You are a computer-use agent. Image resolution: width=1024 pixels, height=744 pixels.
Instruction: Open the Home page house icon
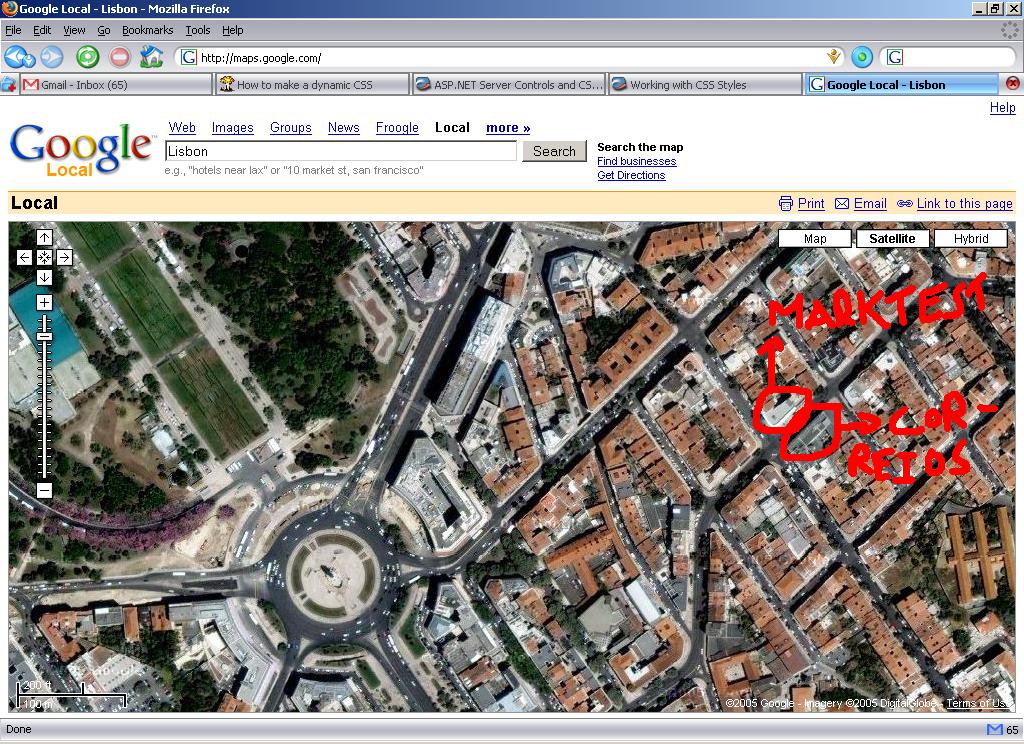(152, 57)
